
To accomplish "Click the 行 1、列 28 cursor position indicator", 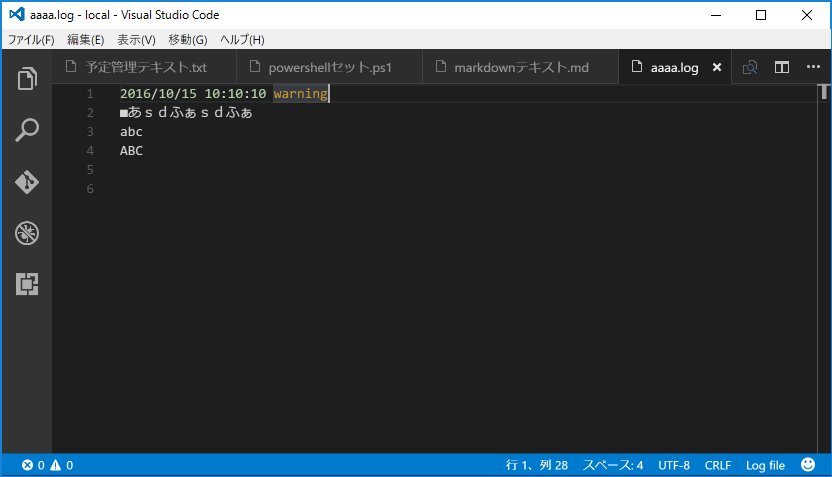I will coord(536,465).
